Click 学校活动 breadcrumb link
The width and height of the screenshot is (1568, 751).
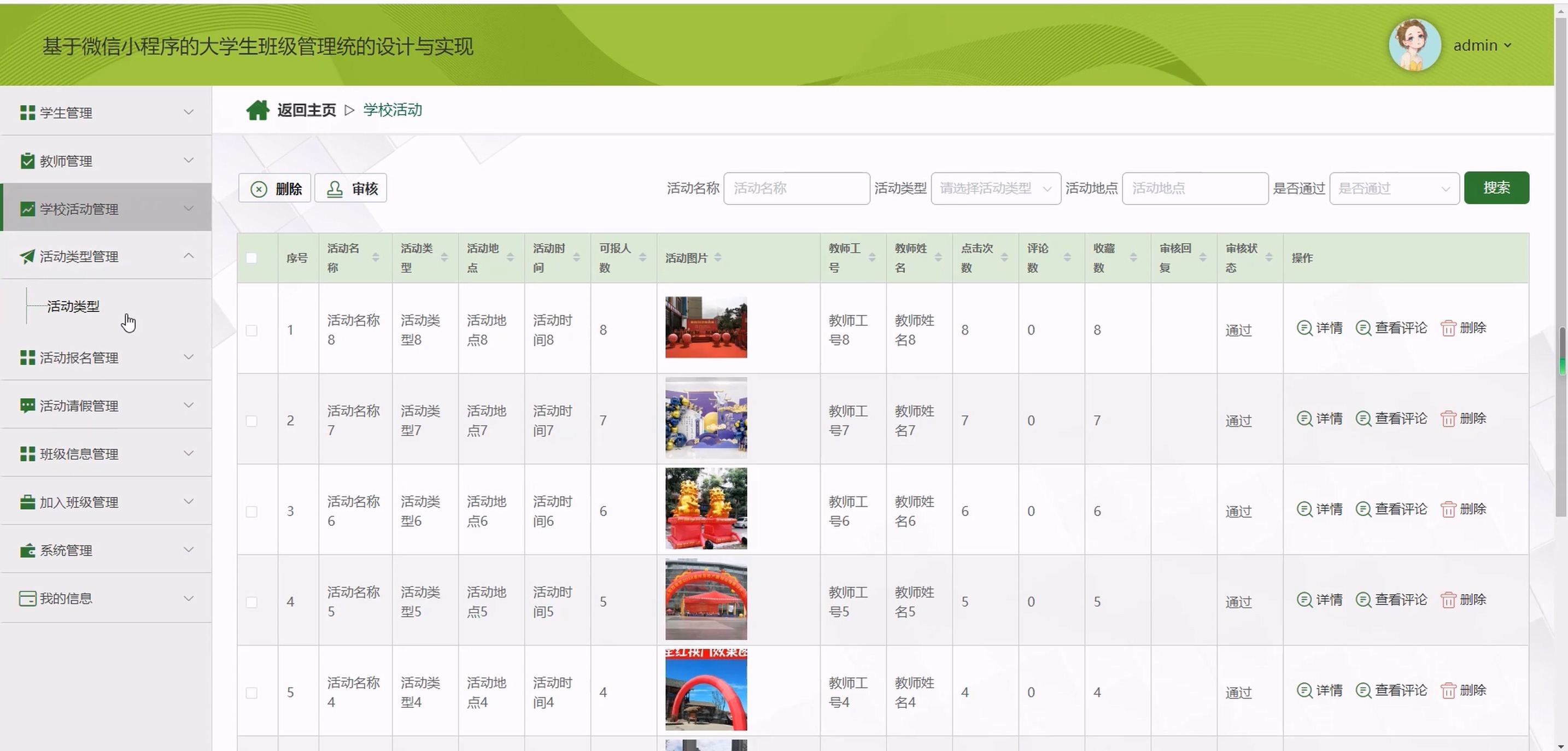[x=393, y=110]
